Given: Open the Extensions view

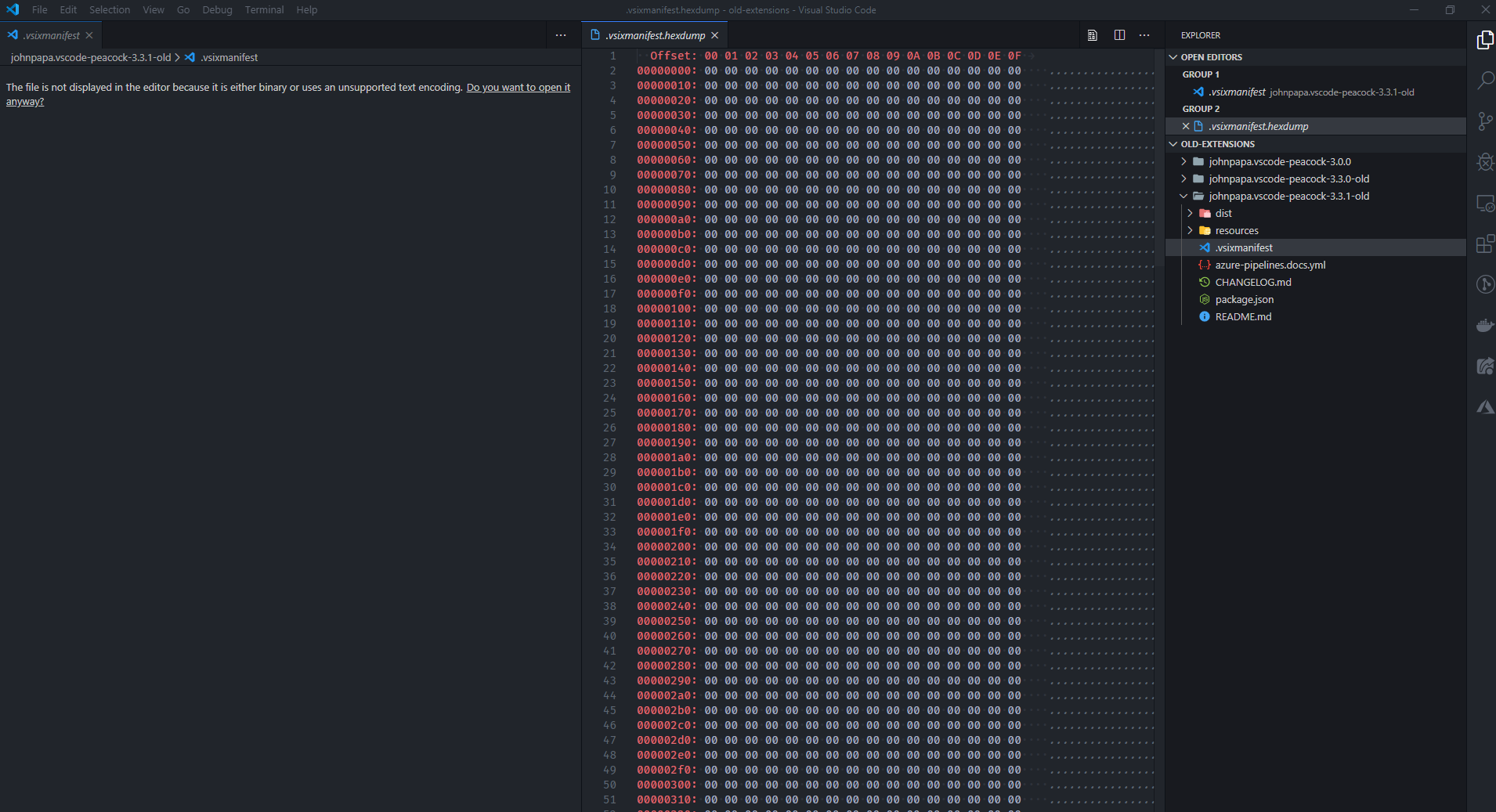Looking at the screenshot, I should [x=1485, y=244].
